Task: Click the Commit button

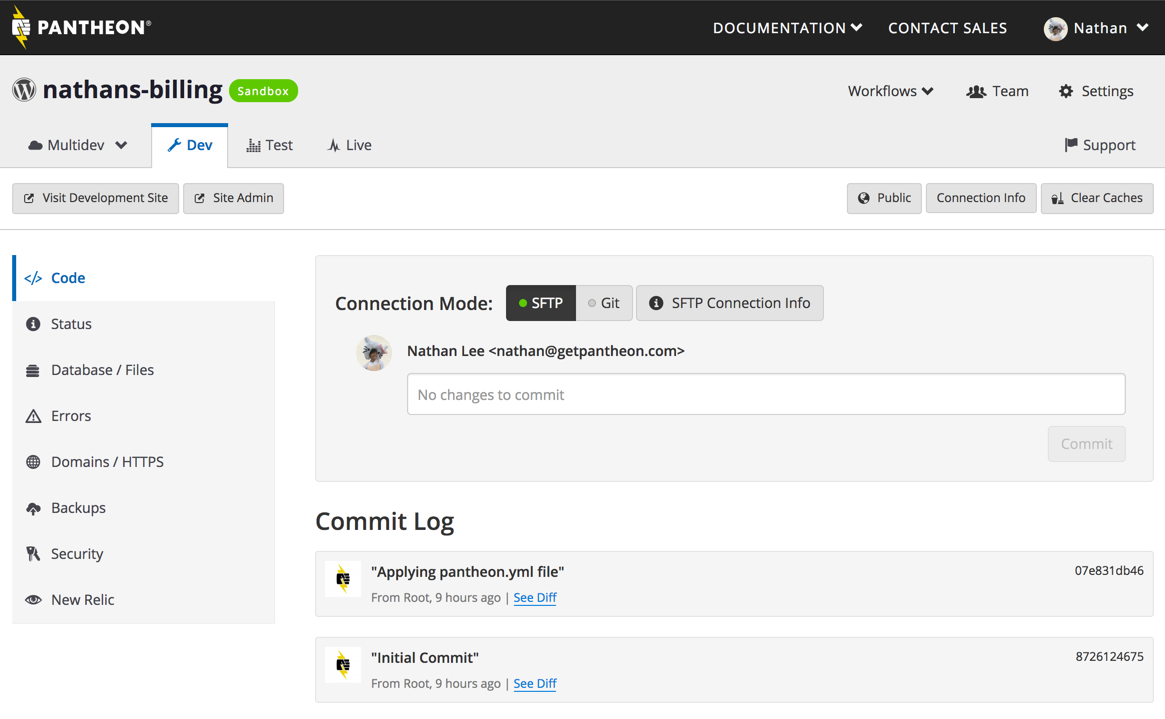Action: coord(1086,444)
